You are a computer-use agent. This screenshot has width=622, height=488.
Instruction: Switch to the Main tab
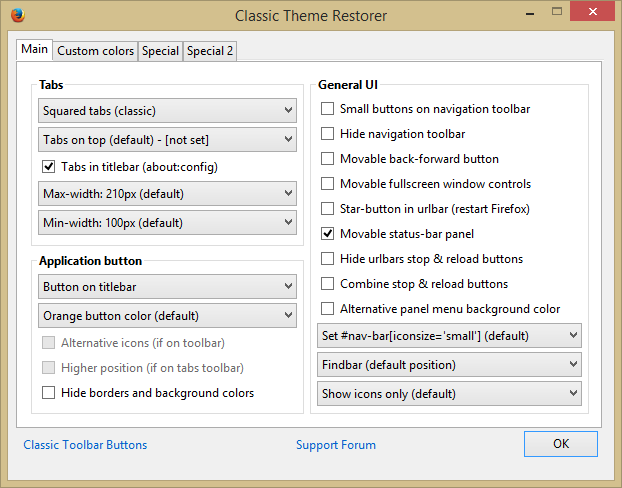(35, 50)
